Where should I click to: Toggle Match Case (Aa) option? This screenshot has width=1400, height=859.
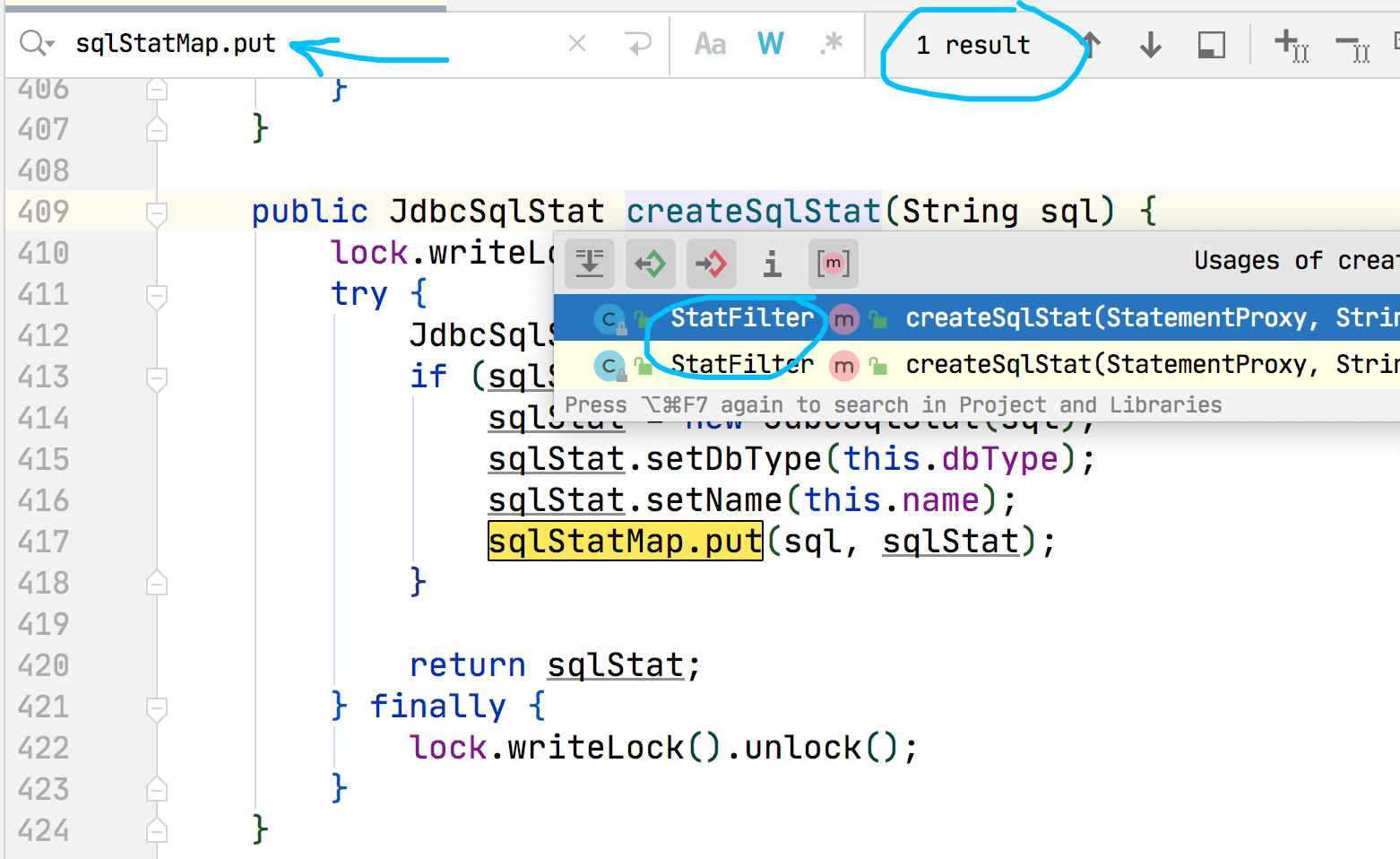pos(710,43)
